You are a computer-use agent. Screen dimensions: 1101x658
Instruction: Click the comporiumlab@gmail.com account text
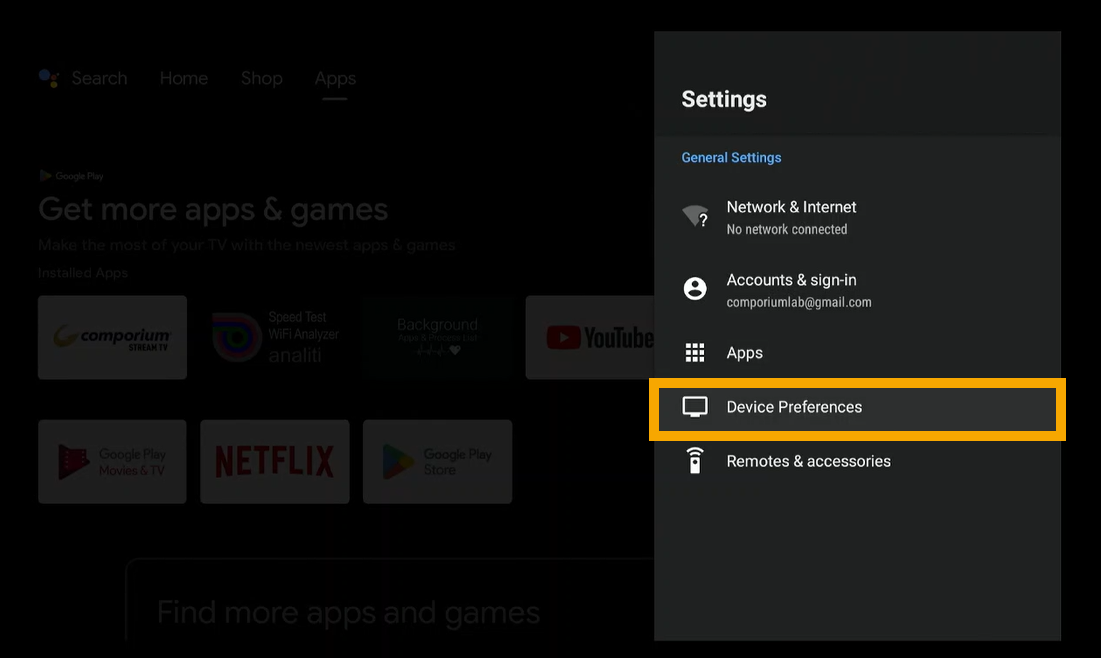pyautogui.click(x=799, y=303)
